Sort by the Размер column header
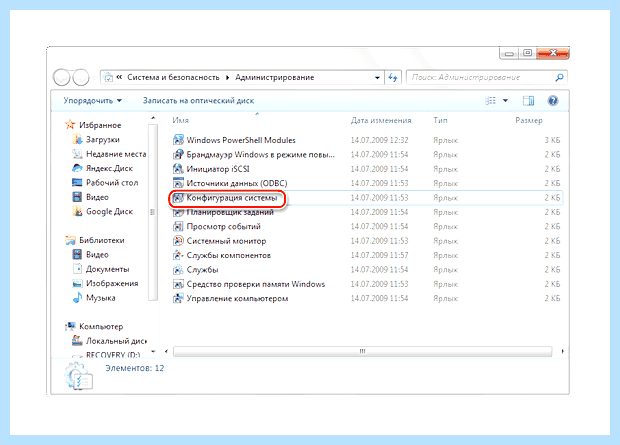This screenshot has height=445, width=620. 529,120
